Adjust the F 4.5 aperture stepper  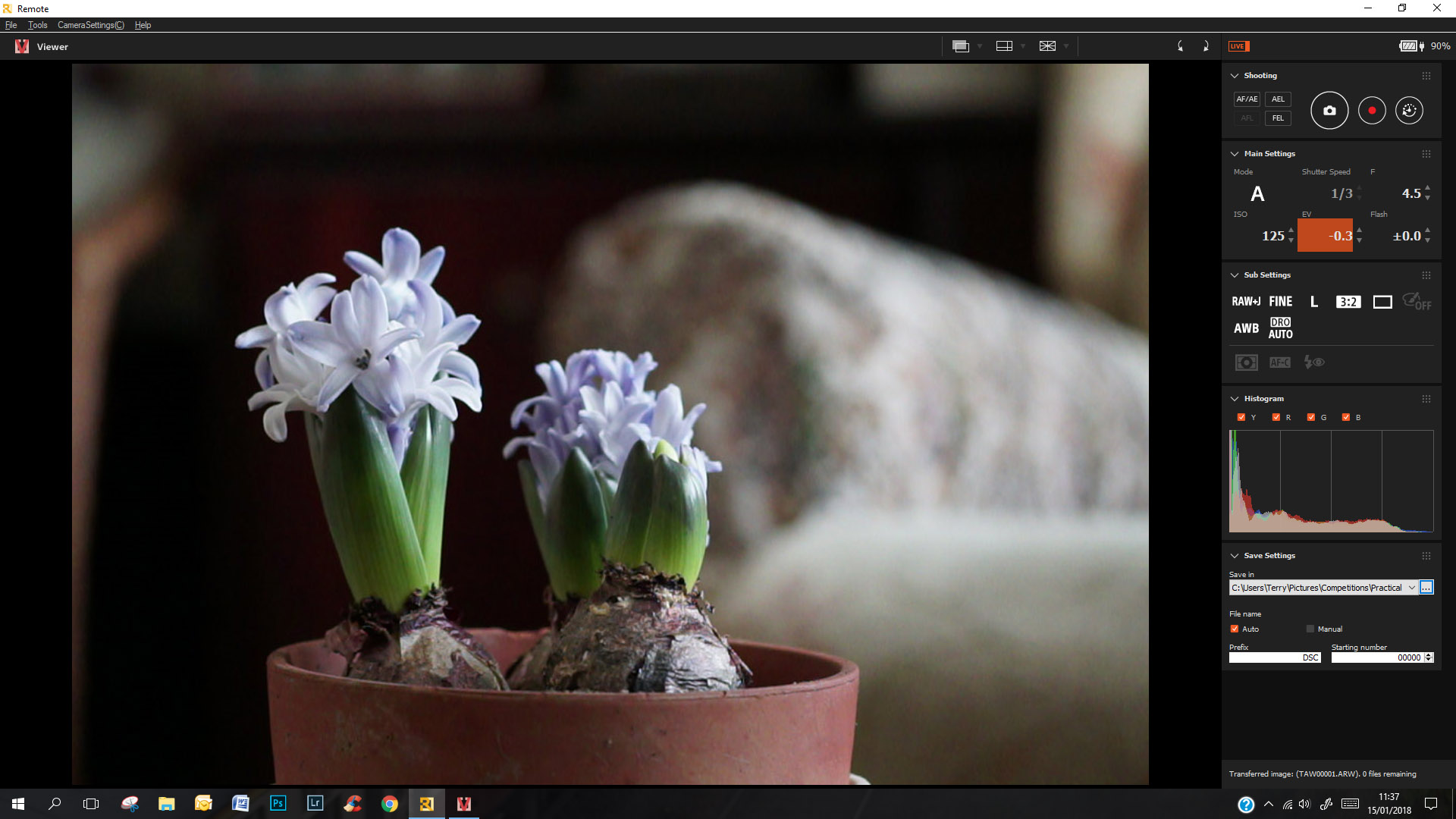click(1427, 193)
